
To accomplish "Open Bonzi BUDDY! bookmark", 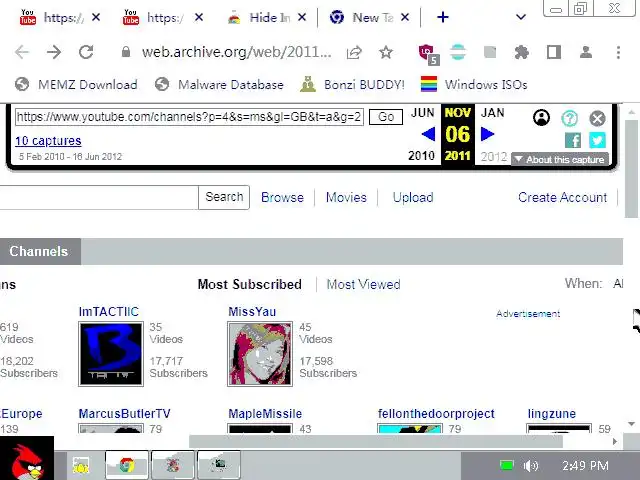I will click(x=352, y=84).
